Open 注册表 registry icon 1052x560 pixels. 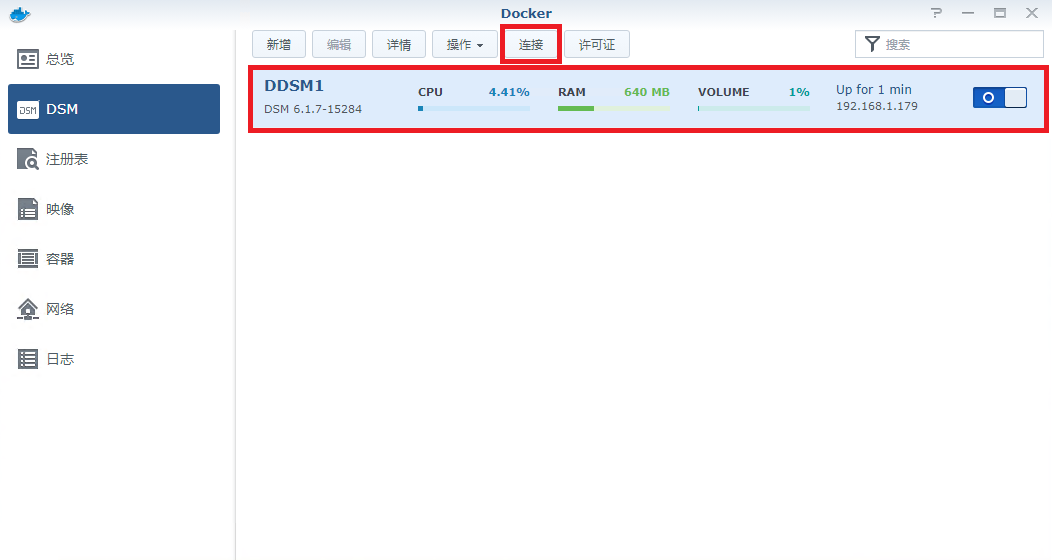28,159
